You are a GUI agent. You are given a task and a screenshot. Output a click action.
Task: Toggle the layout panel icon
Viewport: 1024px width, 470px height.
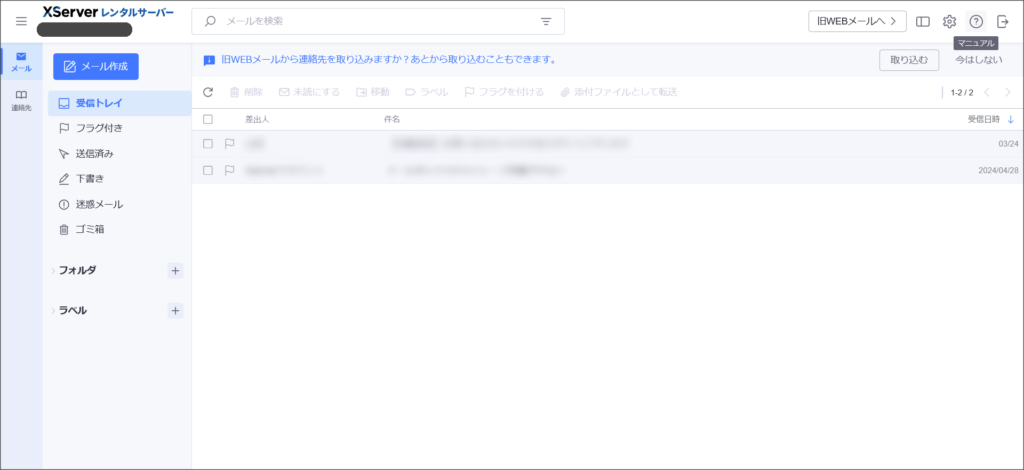click(x=923, y=22)
